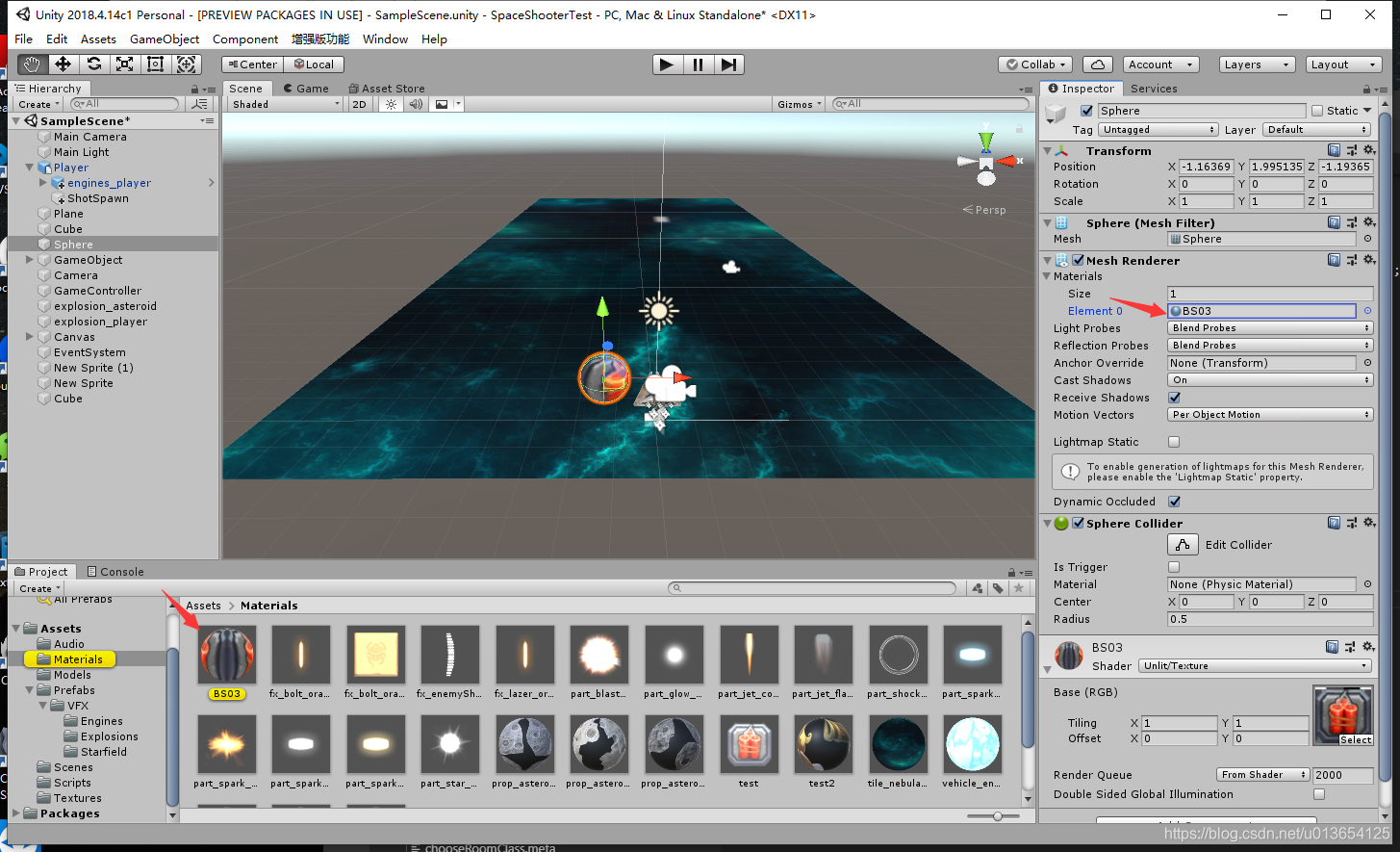The image size is (1400, 852).
Task: Toggle scene lighting sun icon
Action: pyautogui.click(x=391, y=104)
